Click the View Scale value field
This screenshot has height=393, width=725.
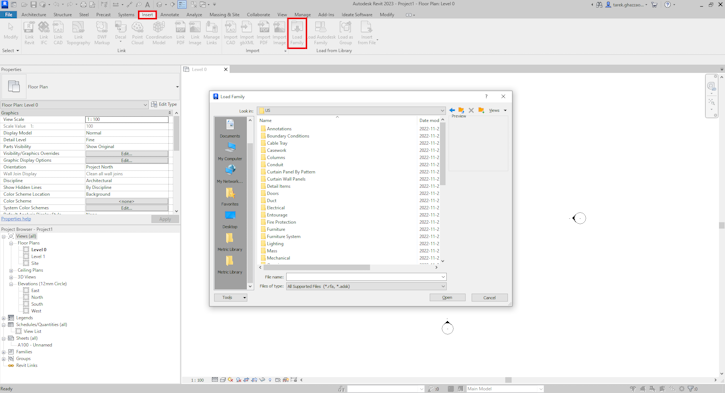(127, 119)
